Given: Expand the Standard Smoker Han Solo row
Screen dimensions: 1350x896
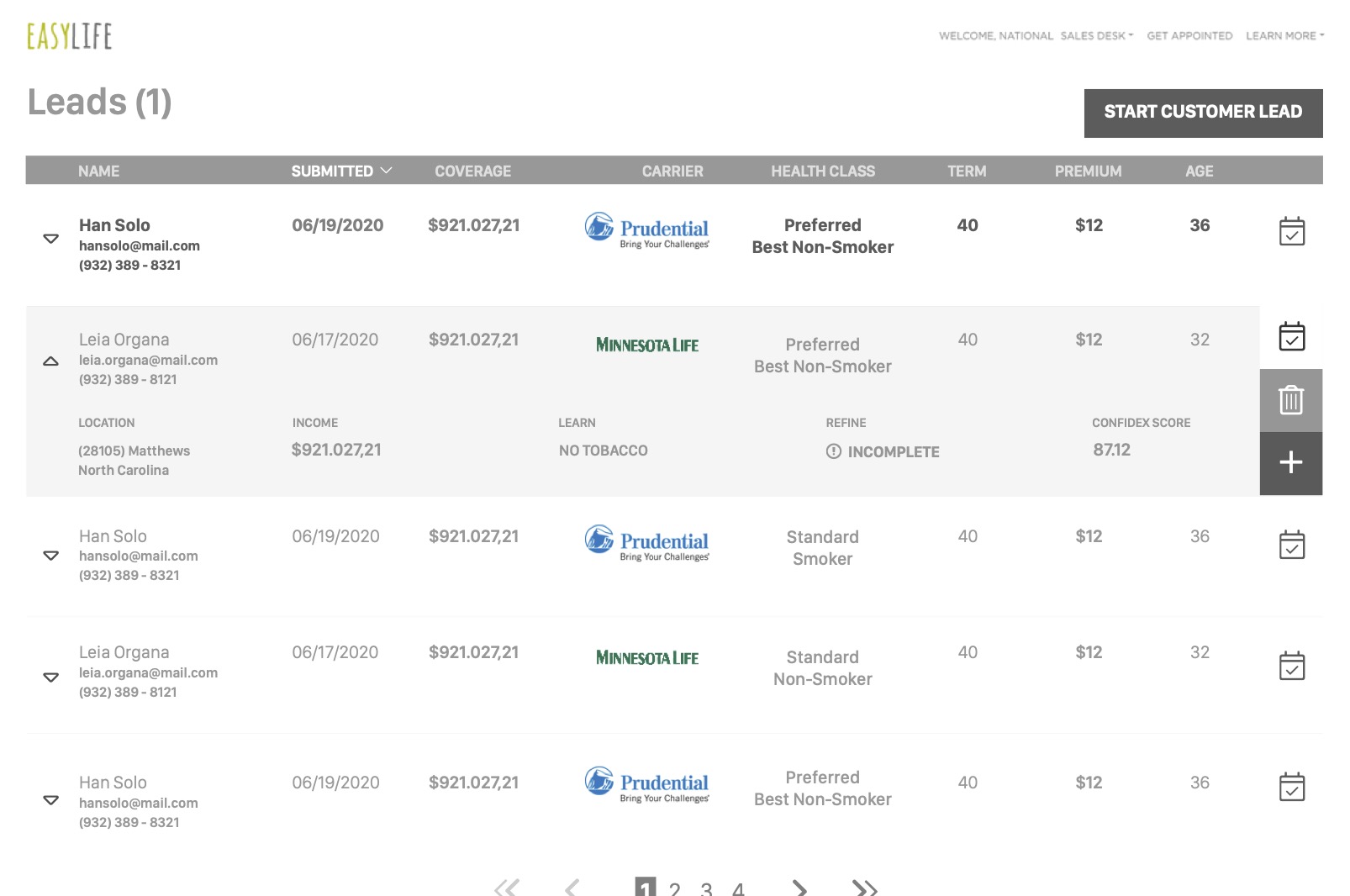Looking at the screenshot, I should point(50,556).
